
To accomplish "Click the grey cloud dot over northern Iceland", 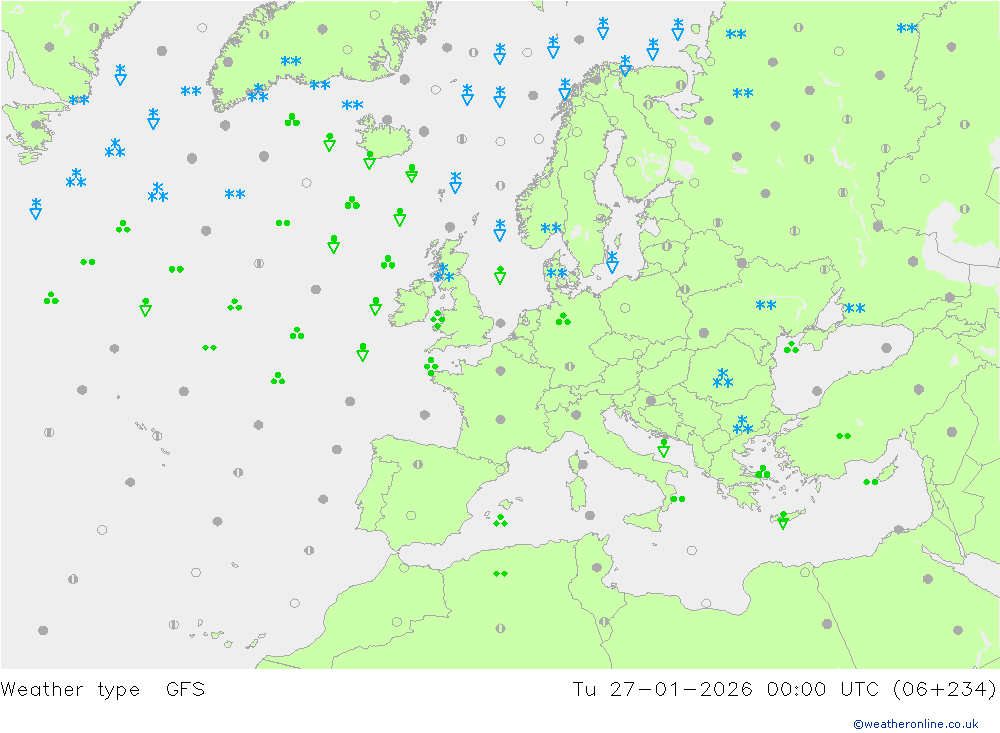I will [387, 120].
